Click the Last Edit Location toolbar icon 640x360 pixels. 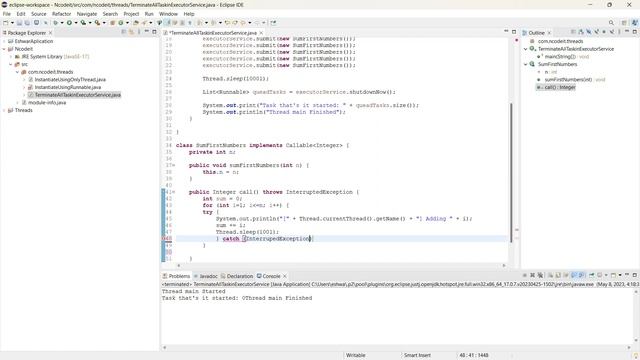point(227,23)
